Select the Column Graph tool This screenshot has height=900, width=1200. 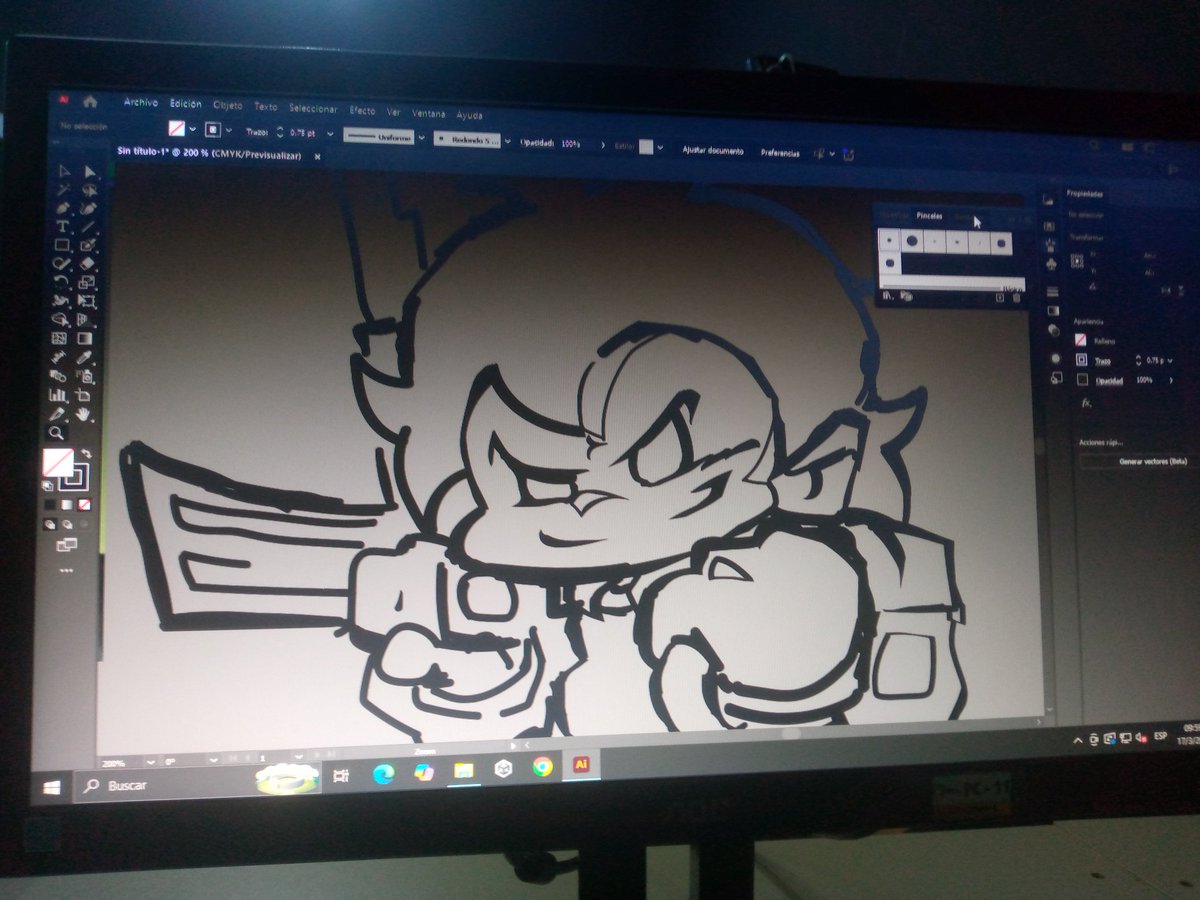click(x=59, y=394)
